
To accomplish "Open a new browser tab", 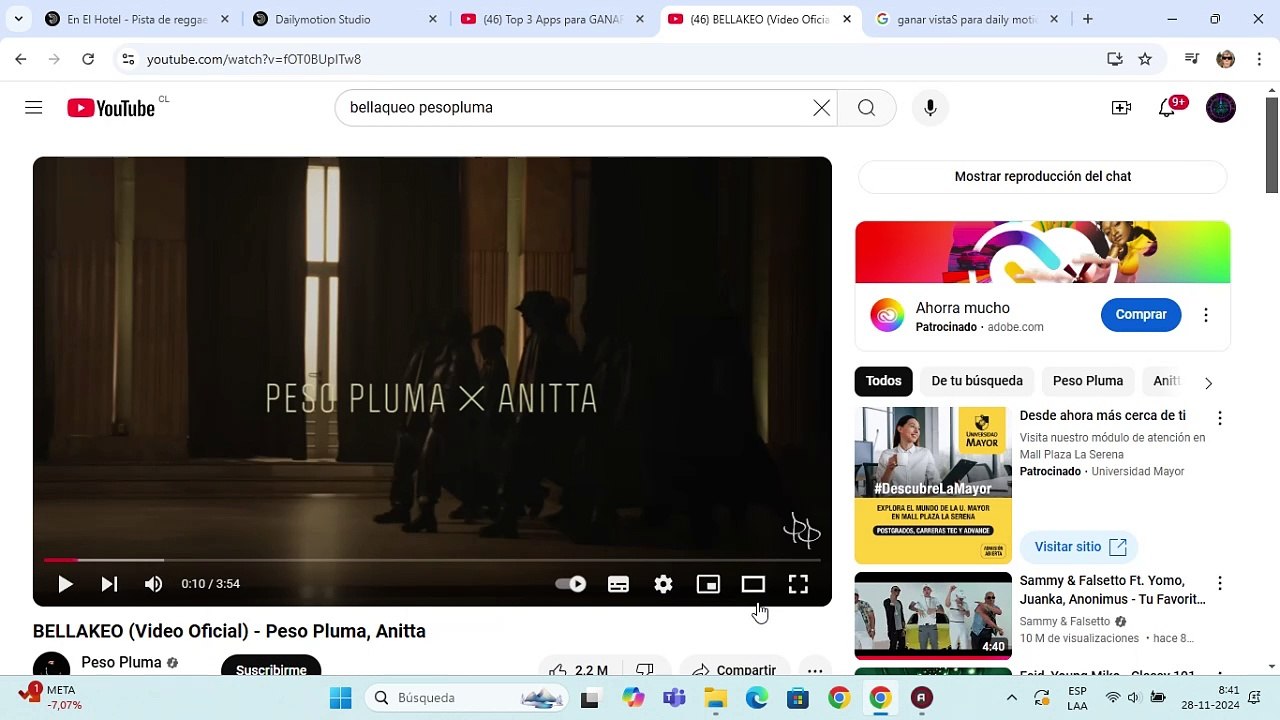I will pos(1088,19).
